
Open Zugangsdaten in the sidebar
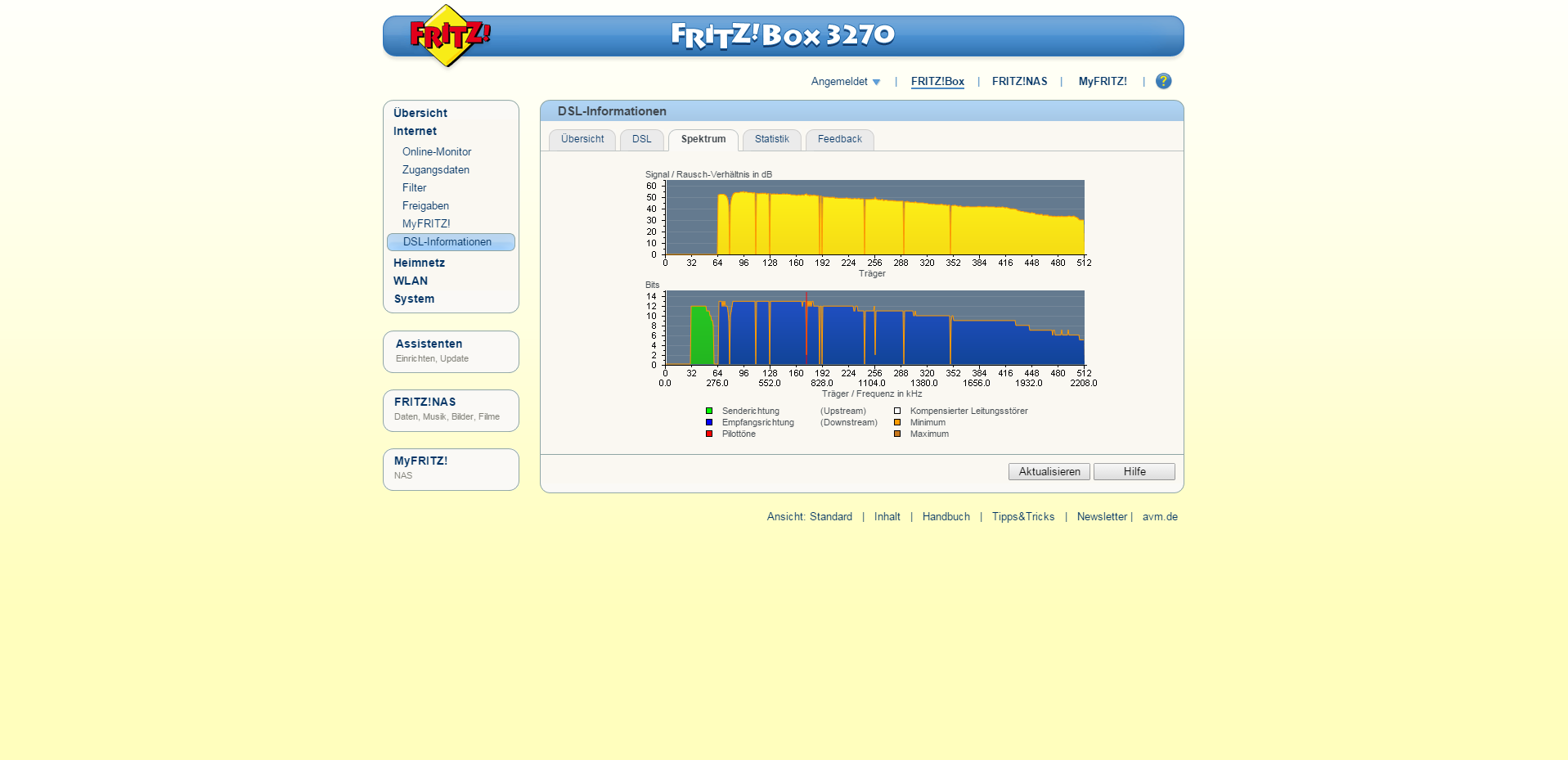tap(436, 170)
